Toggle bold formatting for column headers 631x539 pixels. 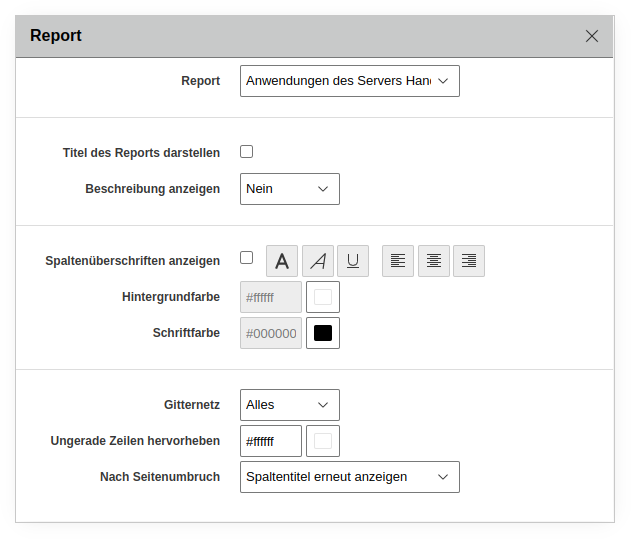point(282,261)
